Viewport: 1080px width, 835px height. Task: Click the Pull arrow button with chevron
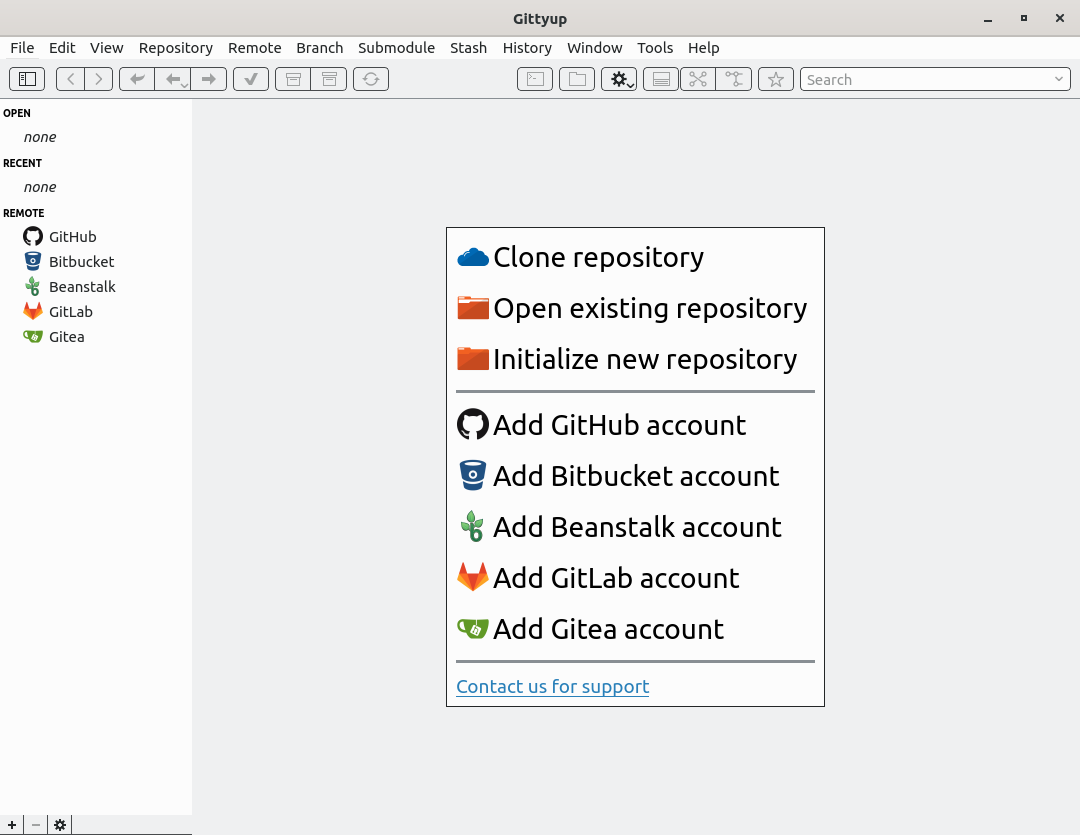click(x=173, y=79)
